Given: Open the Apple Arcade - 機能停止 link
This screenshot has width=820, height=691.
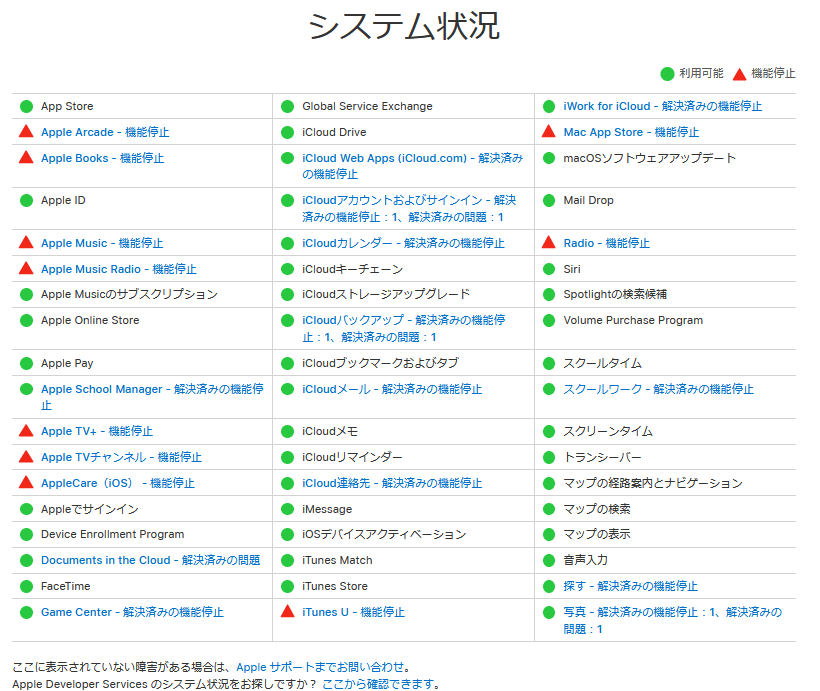Looking at the screenshot, I should pos(105,132).
